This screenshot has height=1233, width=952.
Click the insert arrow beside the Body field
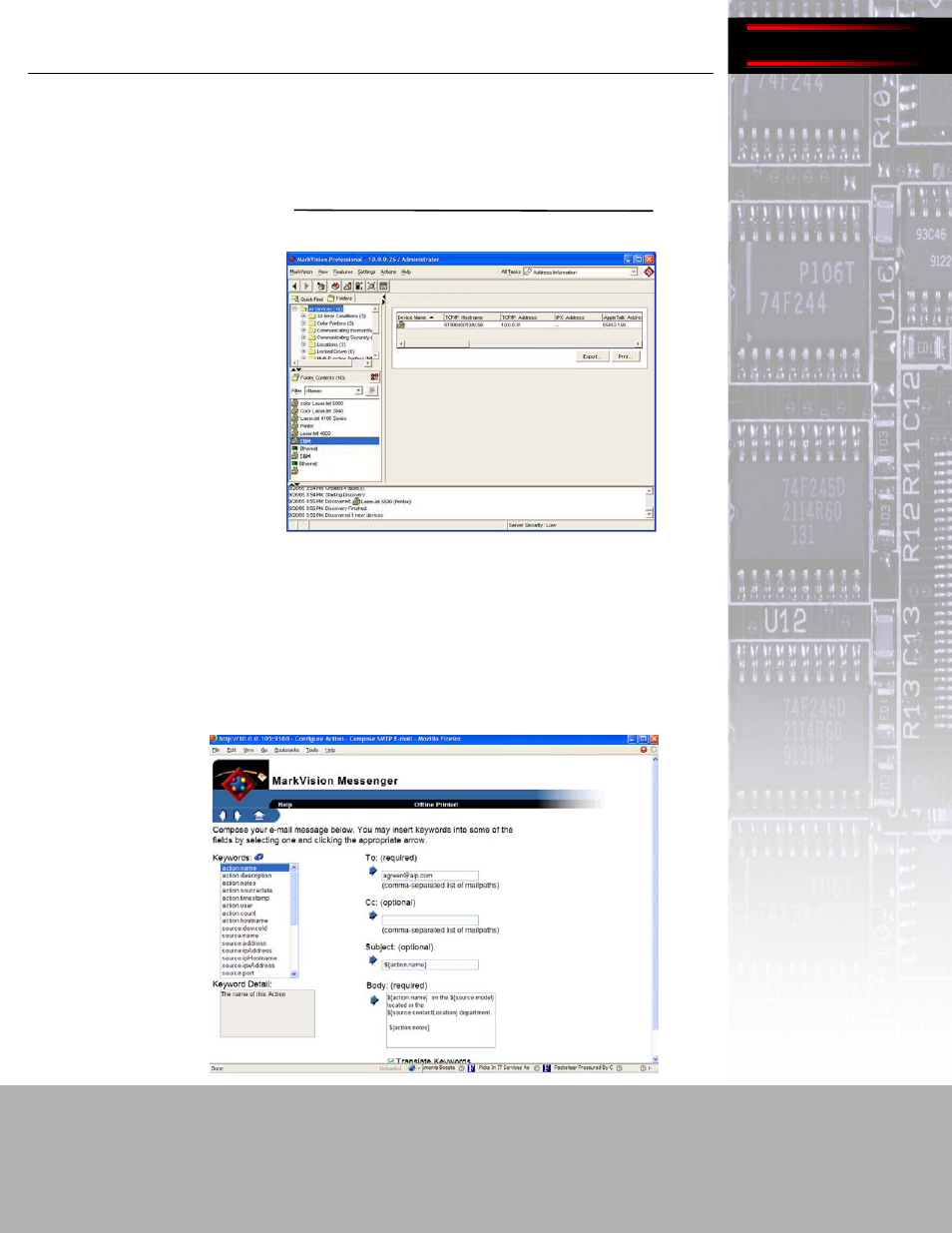pyautogui.click(x=374, y=1000)
